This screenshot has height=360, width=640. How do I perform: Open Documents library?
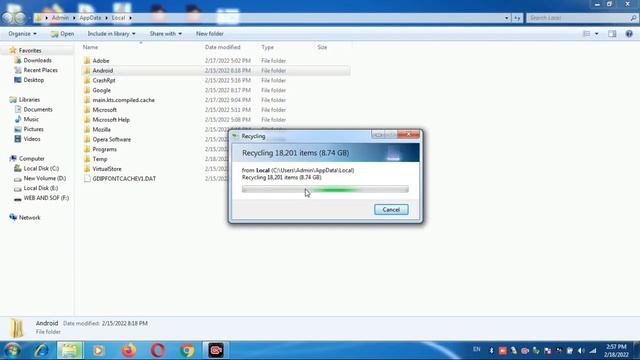coord(38,109)
